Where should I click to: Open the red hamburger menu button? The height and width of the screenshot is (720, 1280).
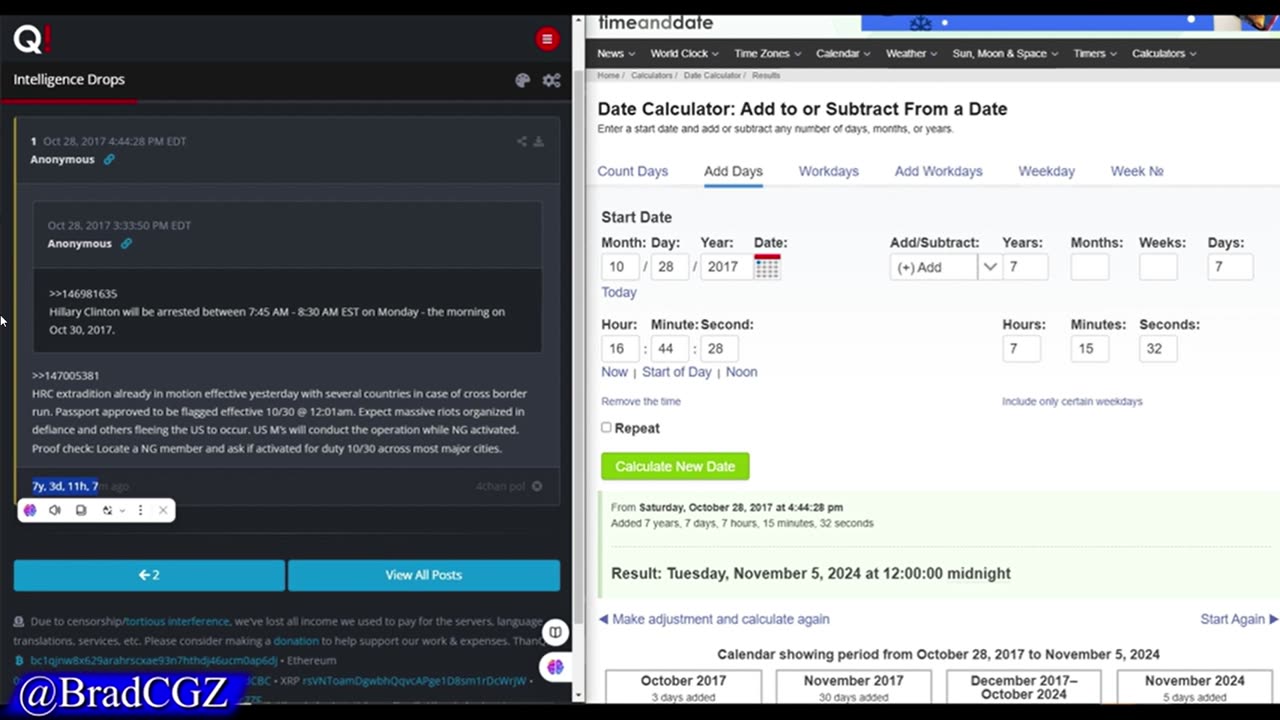point(546,39)
